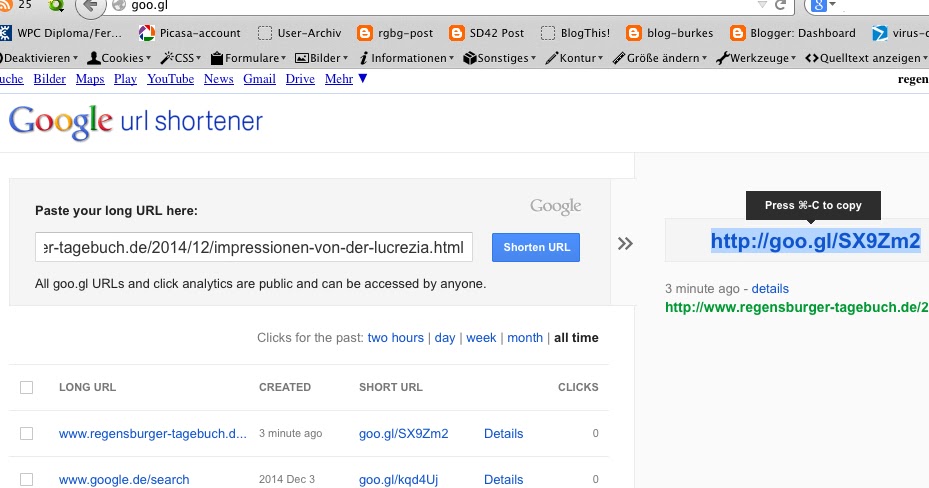
Task: Open details link under the short URL
Action: (x=770, y=289)
